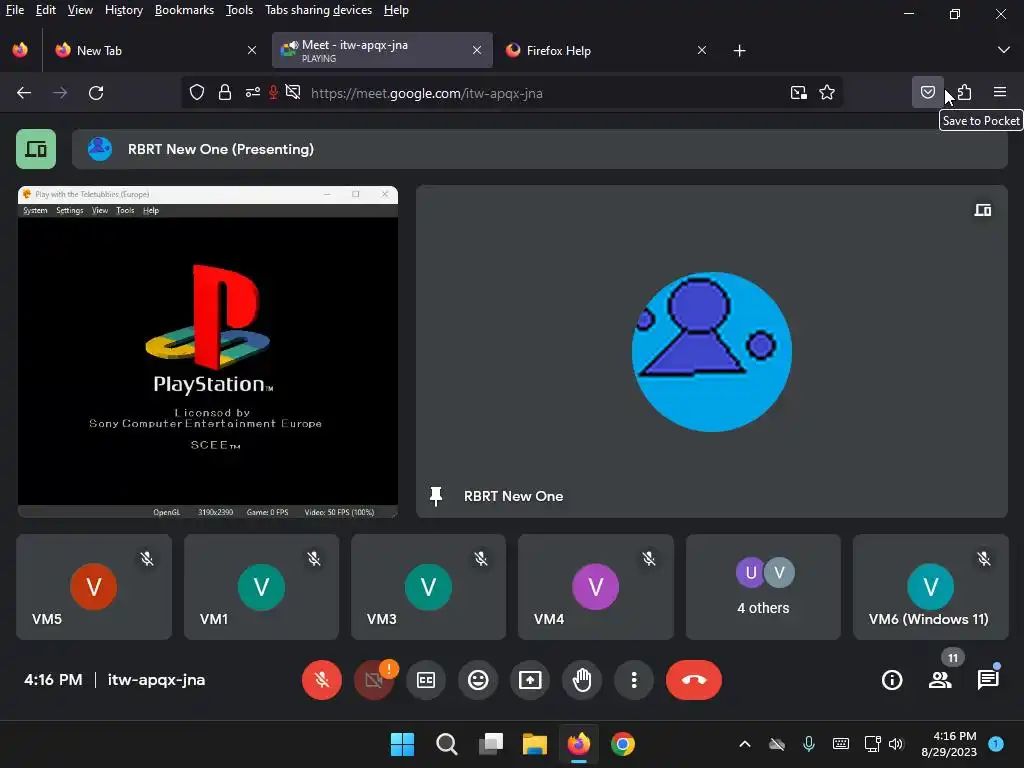Show site security padlock info
Viewport: 1024px width, 768px height.
pos(225,93)
